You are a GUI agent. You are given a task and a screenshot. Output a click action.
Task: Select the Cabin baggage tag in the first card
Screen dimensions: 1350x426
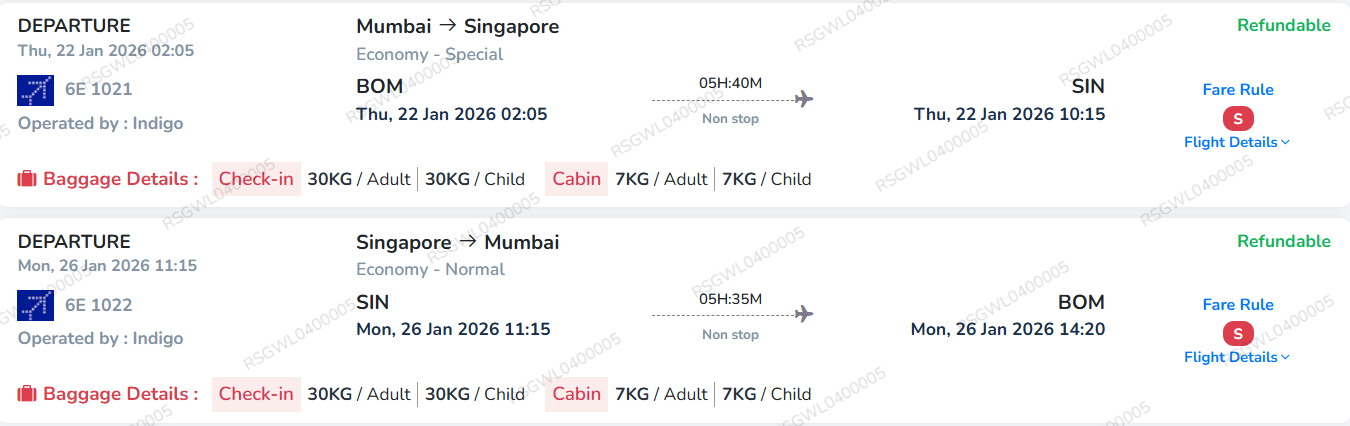pos(577,179)
